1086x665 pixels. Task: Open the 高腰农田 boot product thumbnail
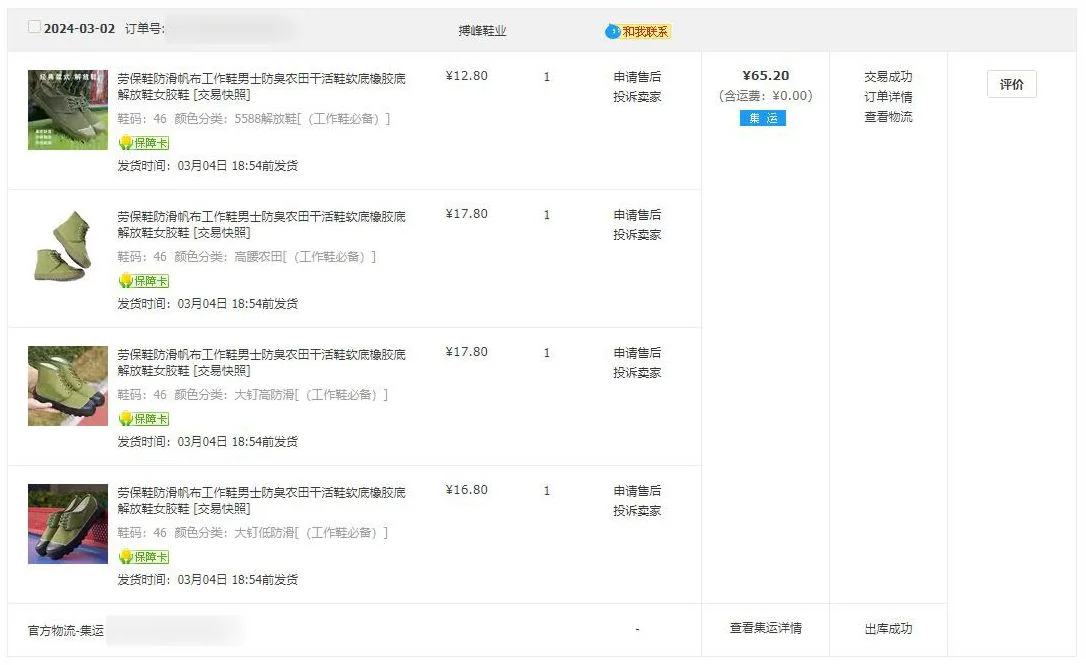pos(68,248)
